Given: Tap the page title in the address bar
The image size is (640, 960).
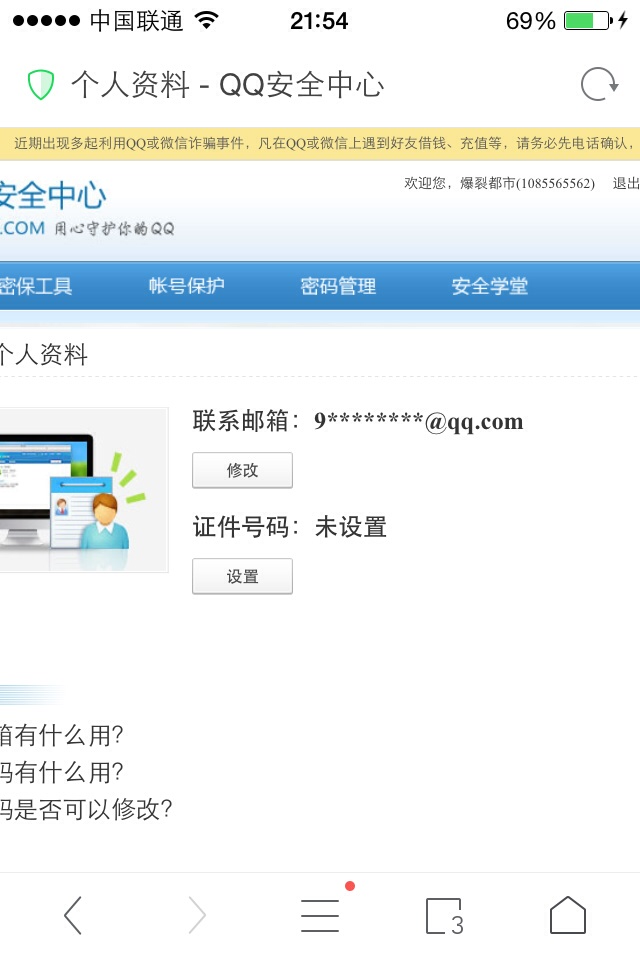Looking at the screenshot, I should 228,84.
